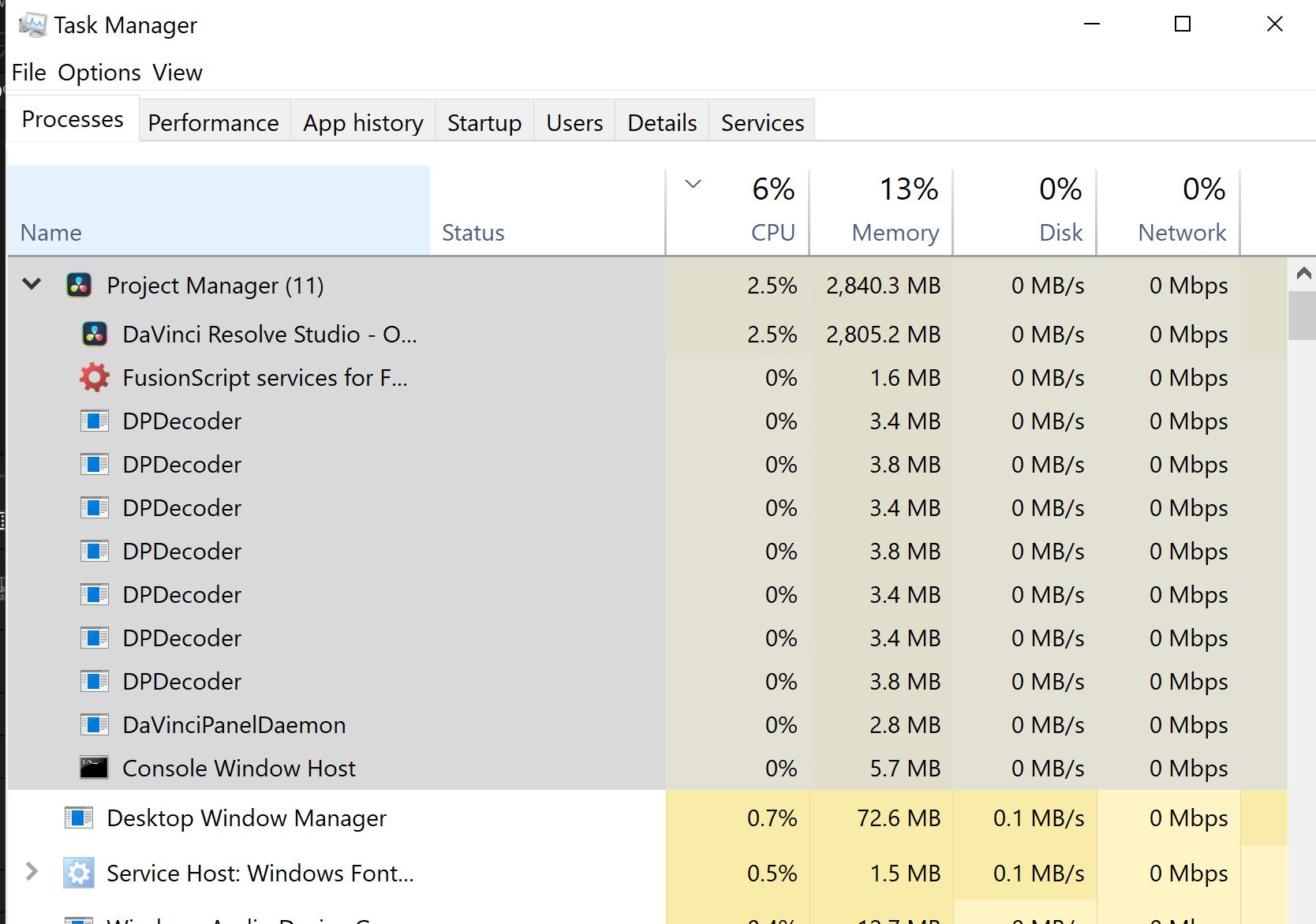The height and width of the screenshot is (924, 1316).
Task: Go to the Services tab
Action: 762,122
